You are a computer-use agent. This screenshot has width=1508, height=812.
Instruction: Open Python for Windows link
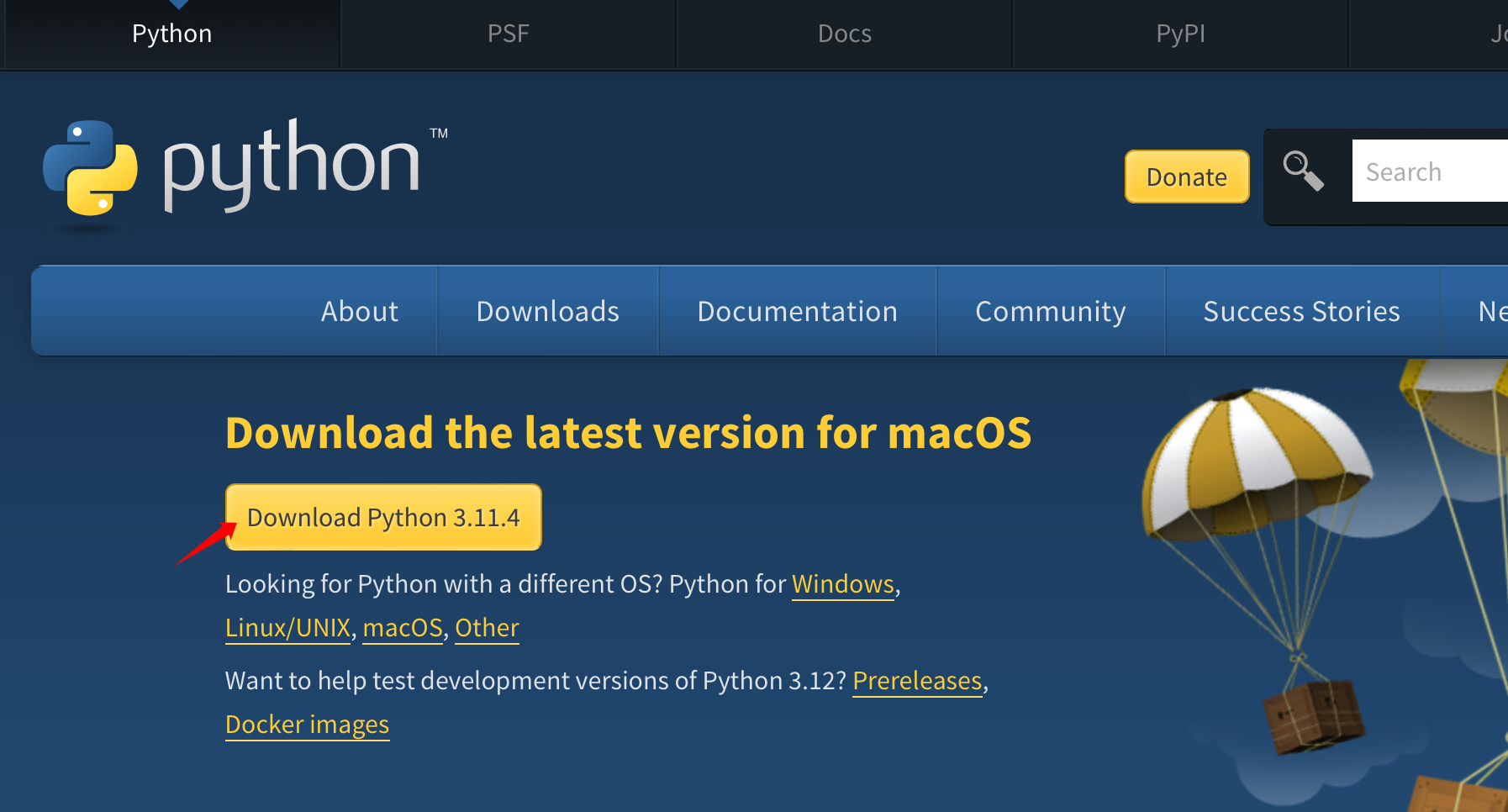tap(842, 583)
